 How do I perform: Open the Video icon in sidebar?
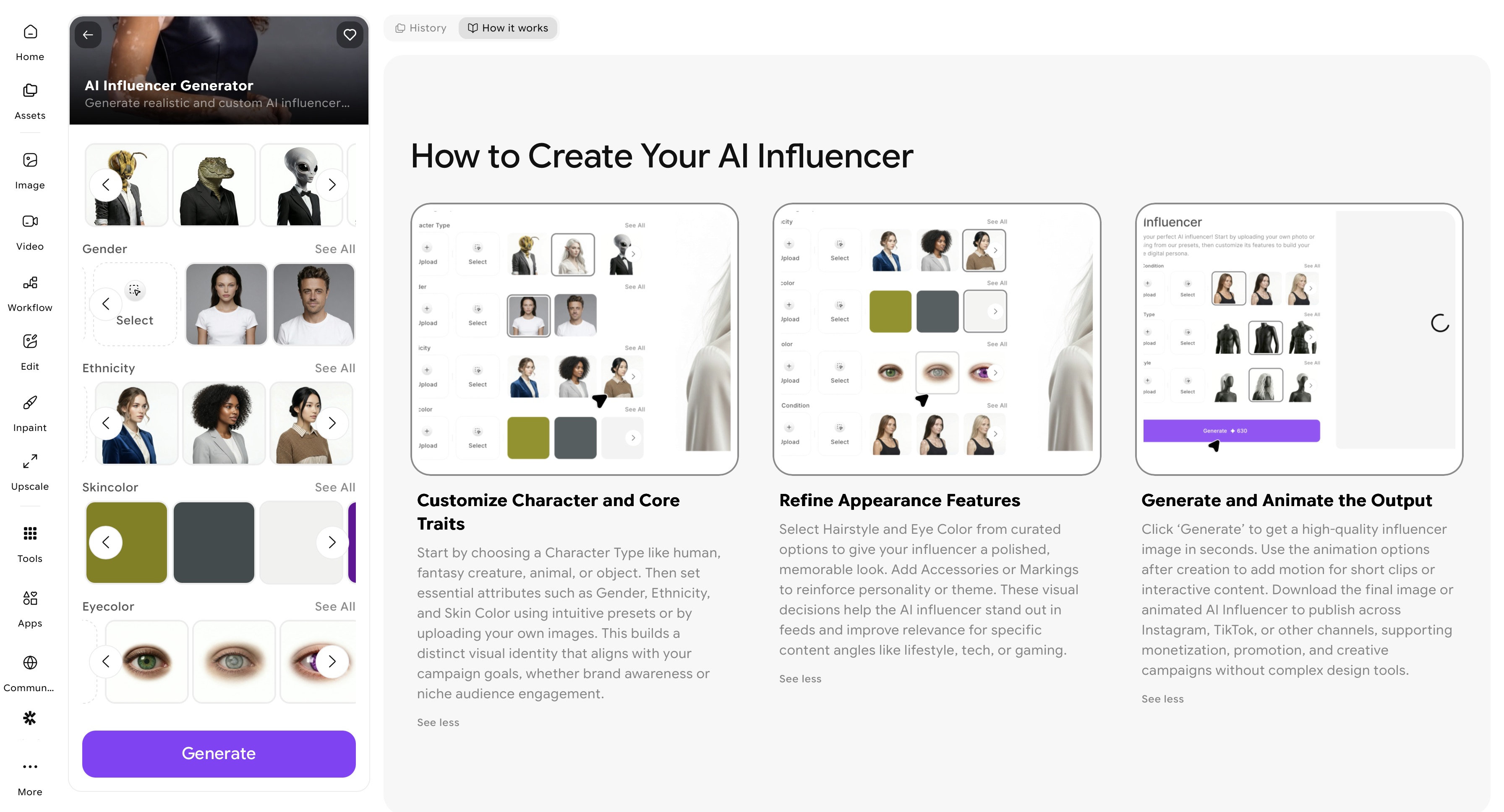point(30,221)
